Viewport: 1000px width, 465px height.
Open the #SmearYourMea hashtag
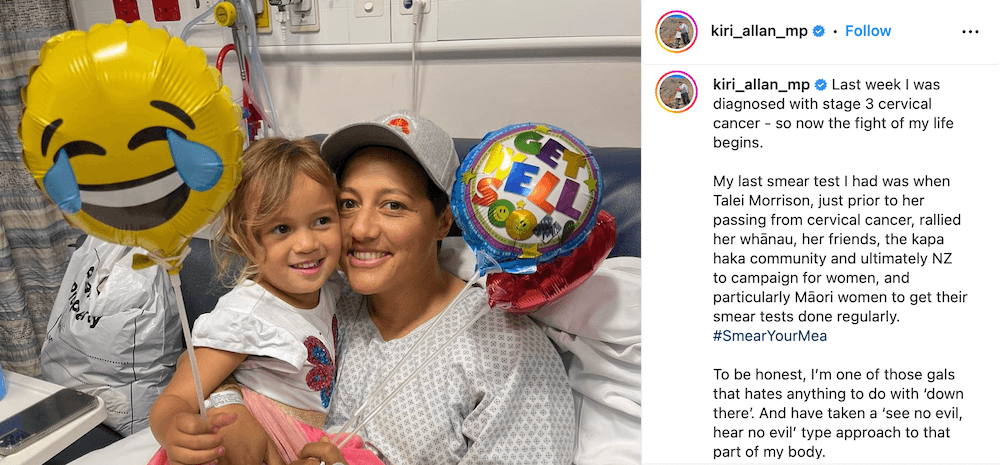click(770, 336)
